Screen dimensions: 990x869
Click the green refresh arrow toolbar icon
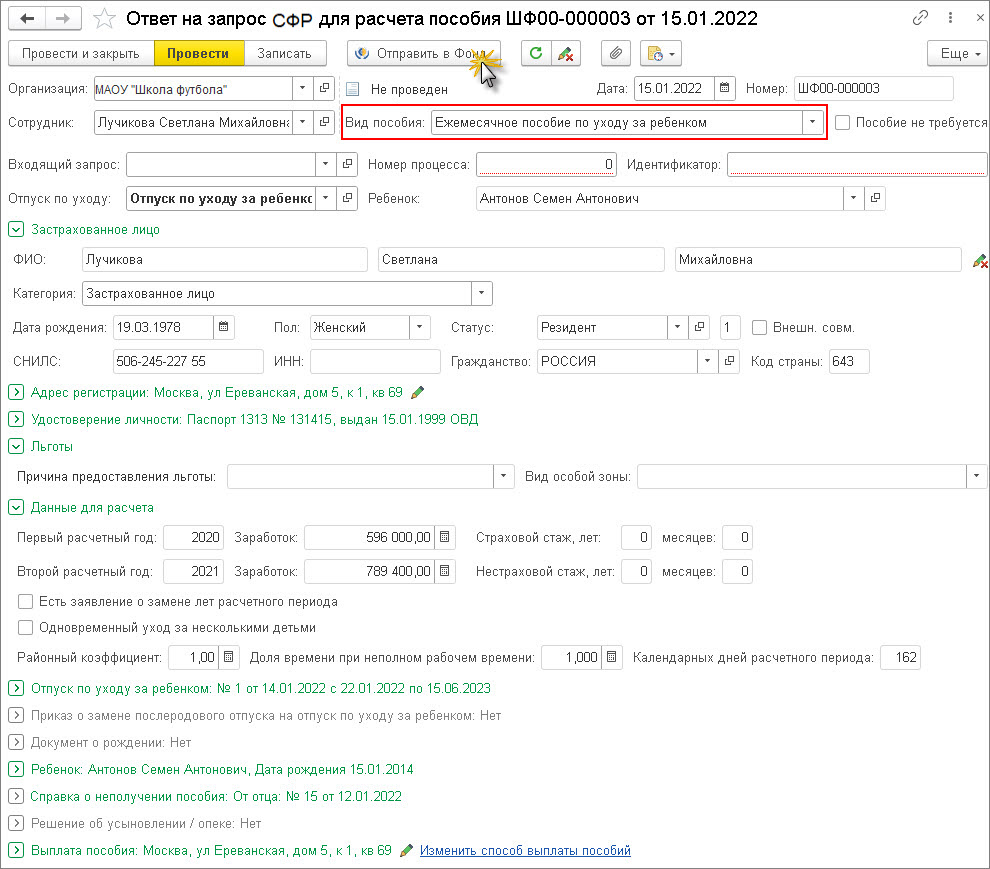536,53
